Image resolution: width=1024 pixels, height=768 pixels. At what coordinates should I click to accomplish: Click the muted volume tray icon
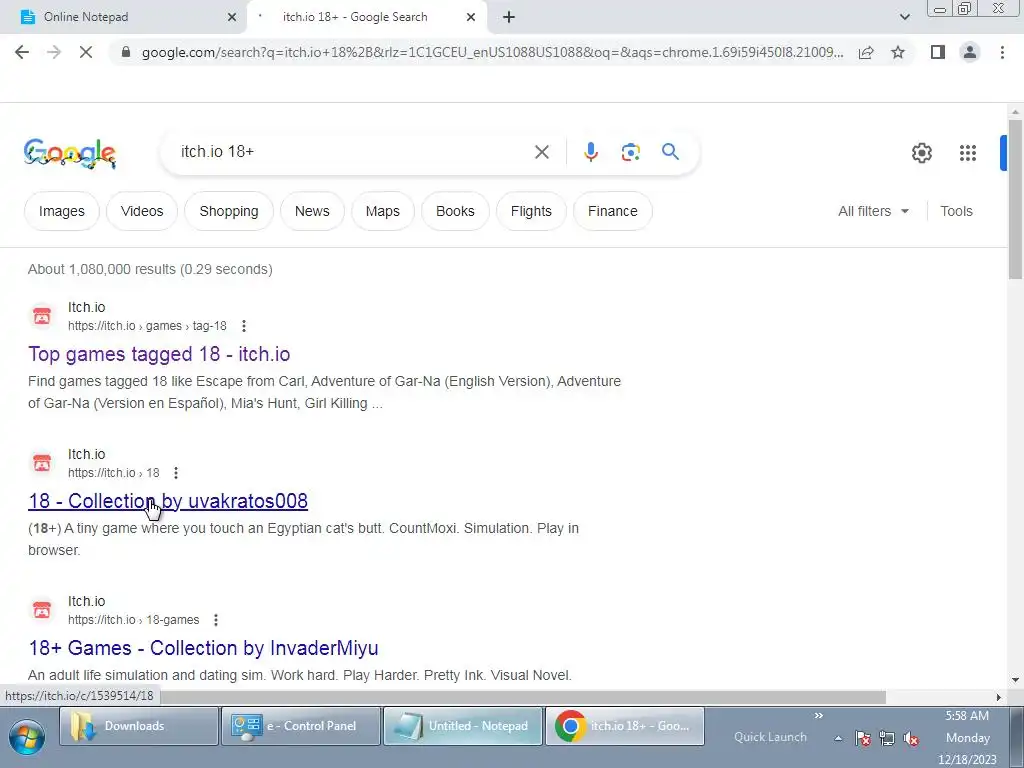click(x=911, y=739)
